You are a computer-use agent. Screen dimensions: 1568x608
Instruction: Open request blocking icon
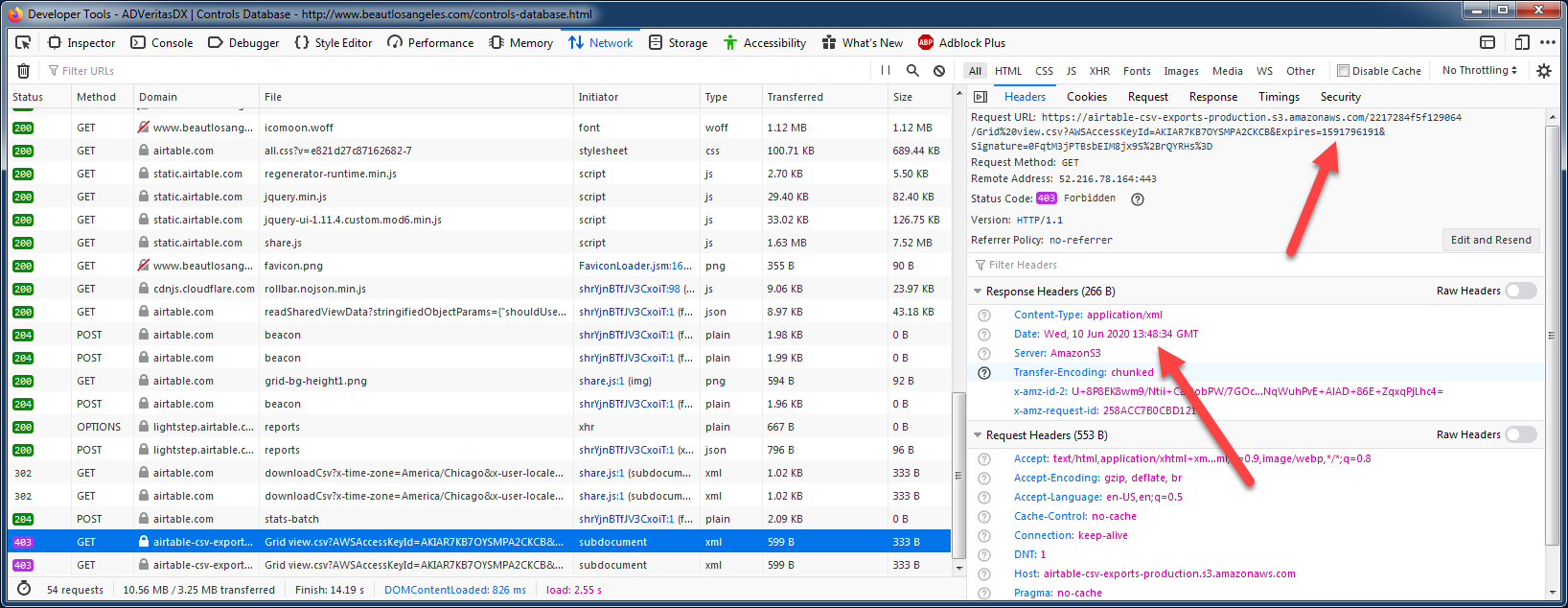coord(939,71)
